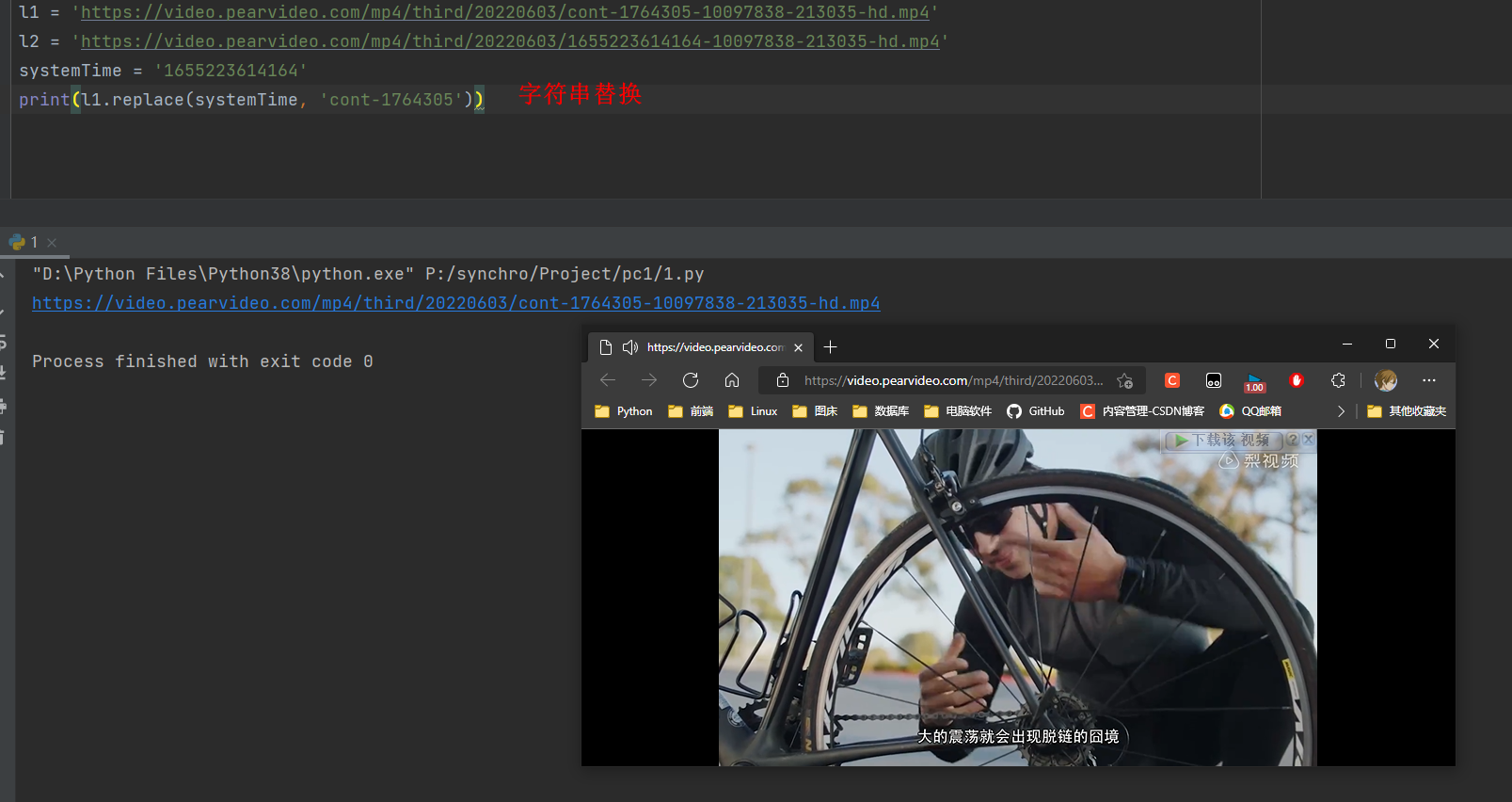Mute the tab audio speaker icon
The image size is (1512, 802).
pyautogui.click(x=630, y=347)
